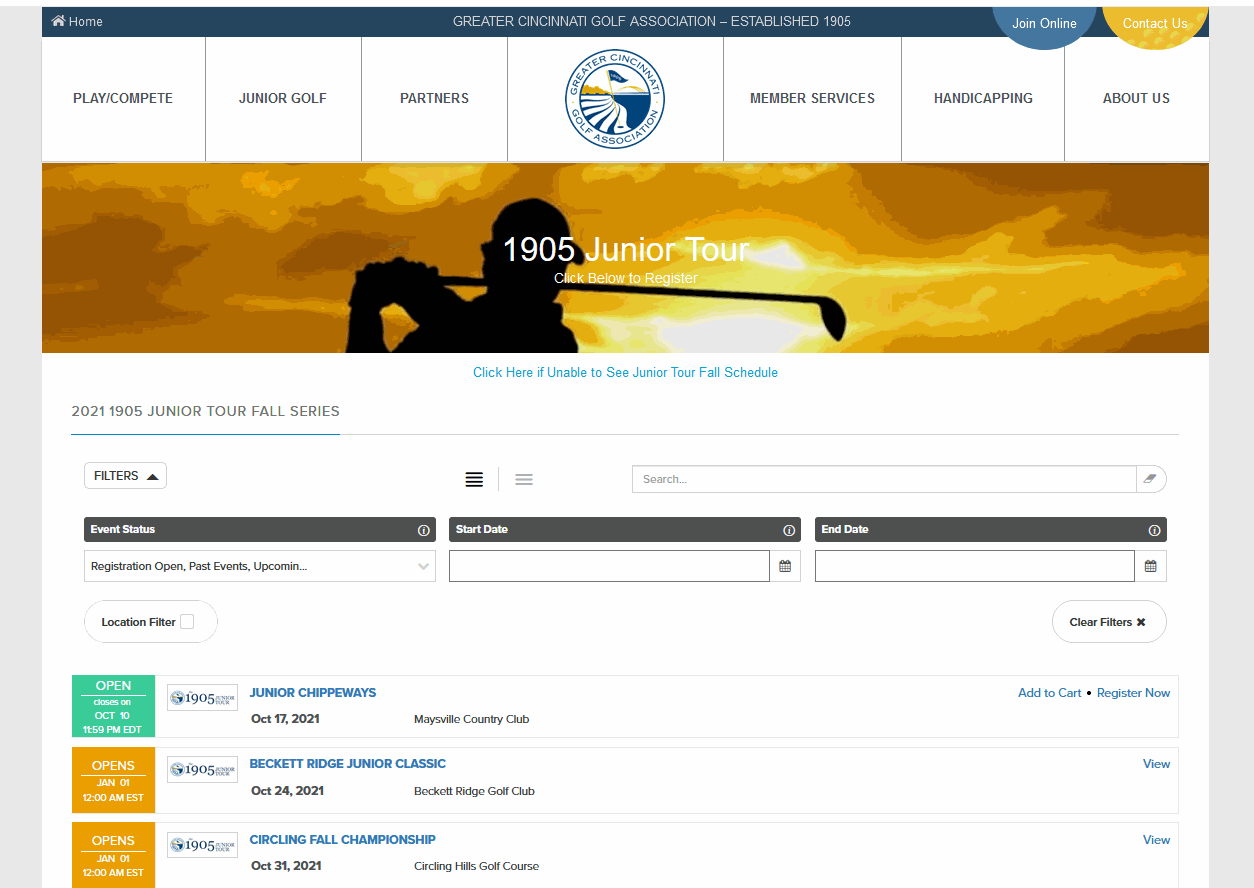
Task: Click the 1905 Junior Tour banner heading
Action: [625, 249]
